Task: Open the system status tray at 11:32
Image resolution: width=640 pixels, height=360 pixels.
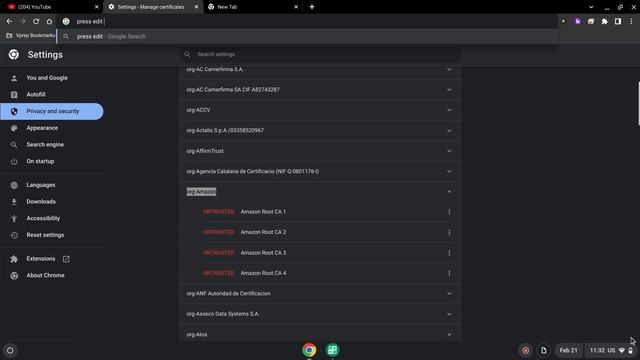Action: point(611,350)
